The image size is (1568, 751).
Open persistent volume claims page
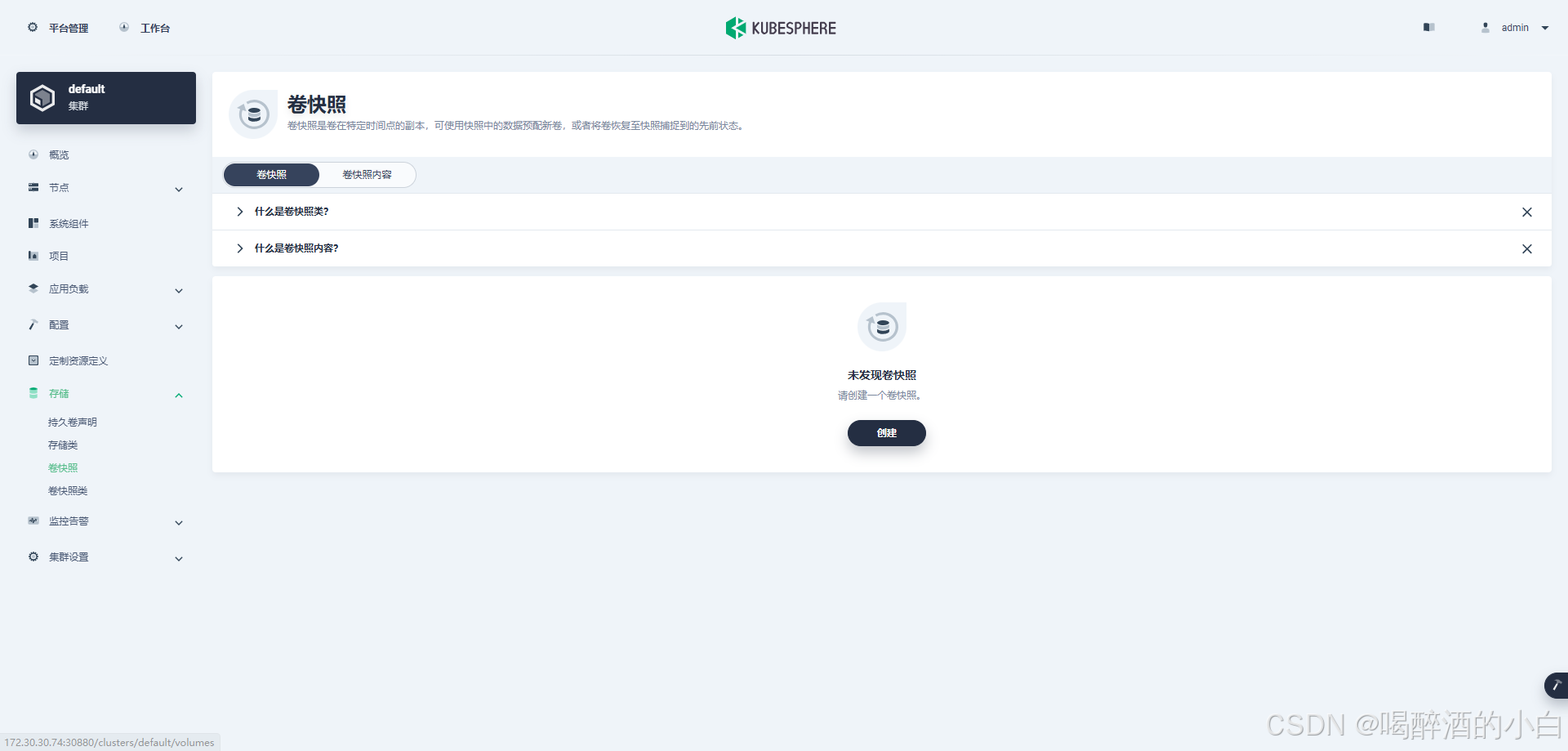click(x=72, y=422)
